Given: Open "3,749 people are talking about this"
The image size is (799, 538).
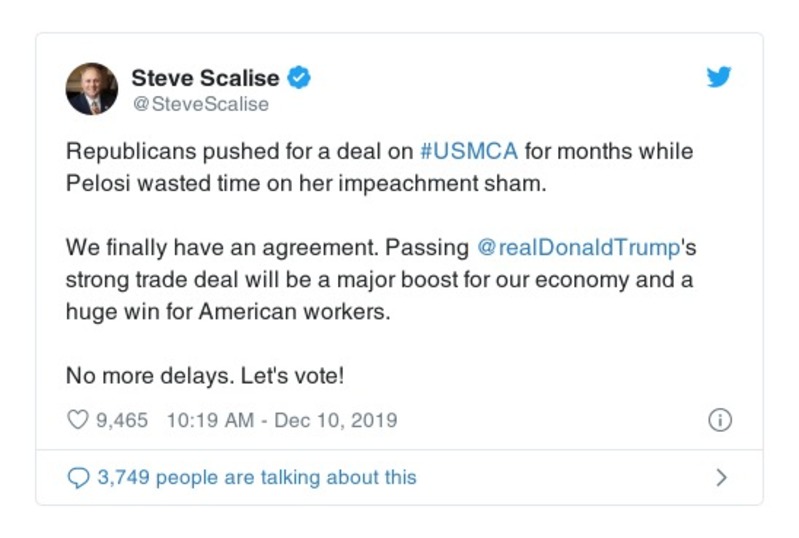Looking at the screenshot, I should tap(256, 478).
